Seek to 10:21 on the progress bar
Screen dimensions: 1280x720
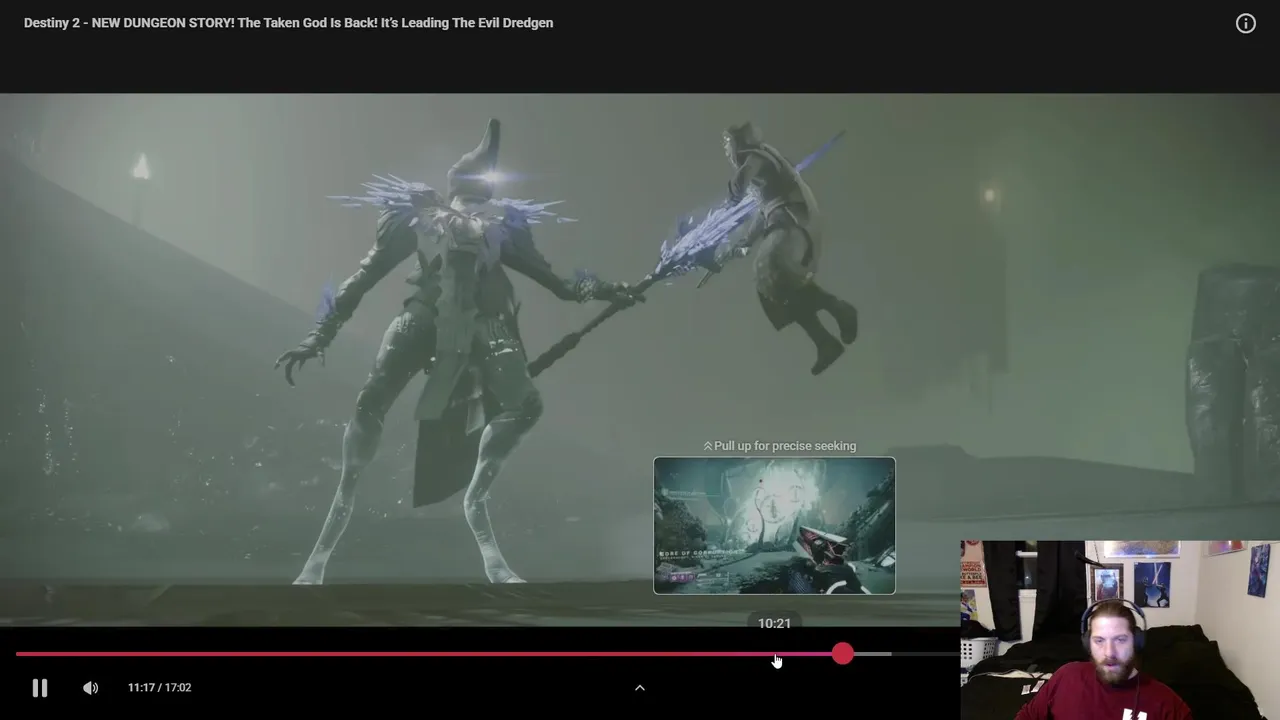pyautogui.click(x=774, y=654)
